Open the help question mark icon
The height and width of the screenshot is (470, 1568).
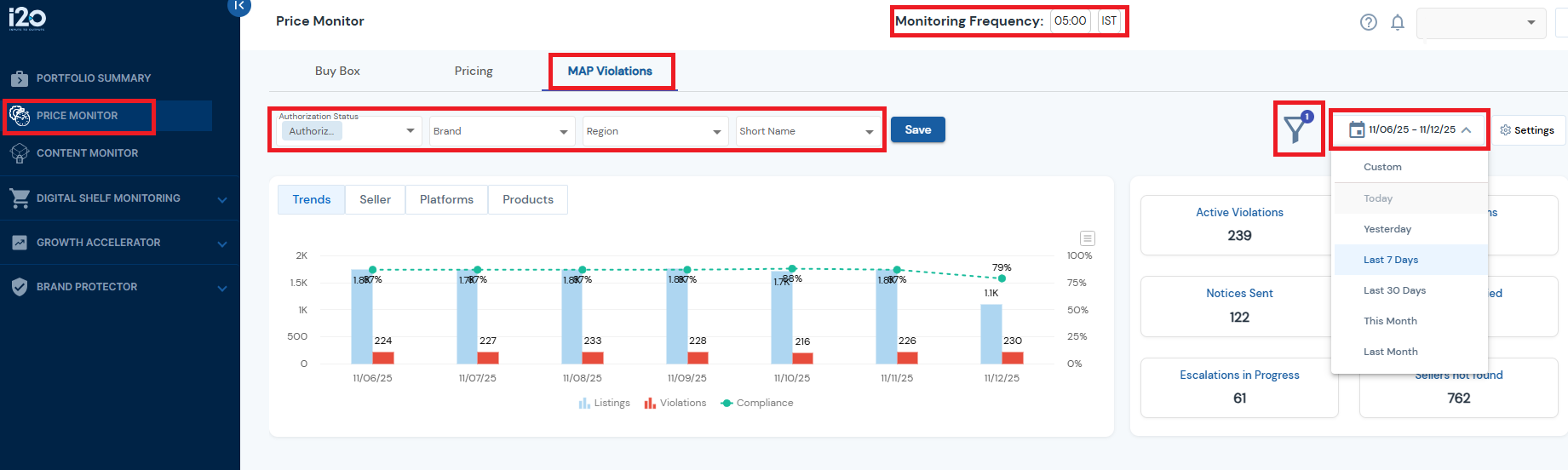1368,22
